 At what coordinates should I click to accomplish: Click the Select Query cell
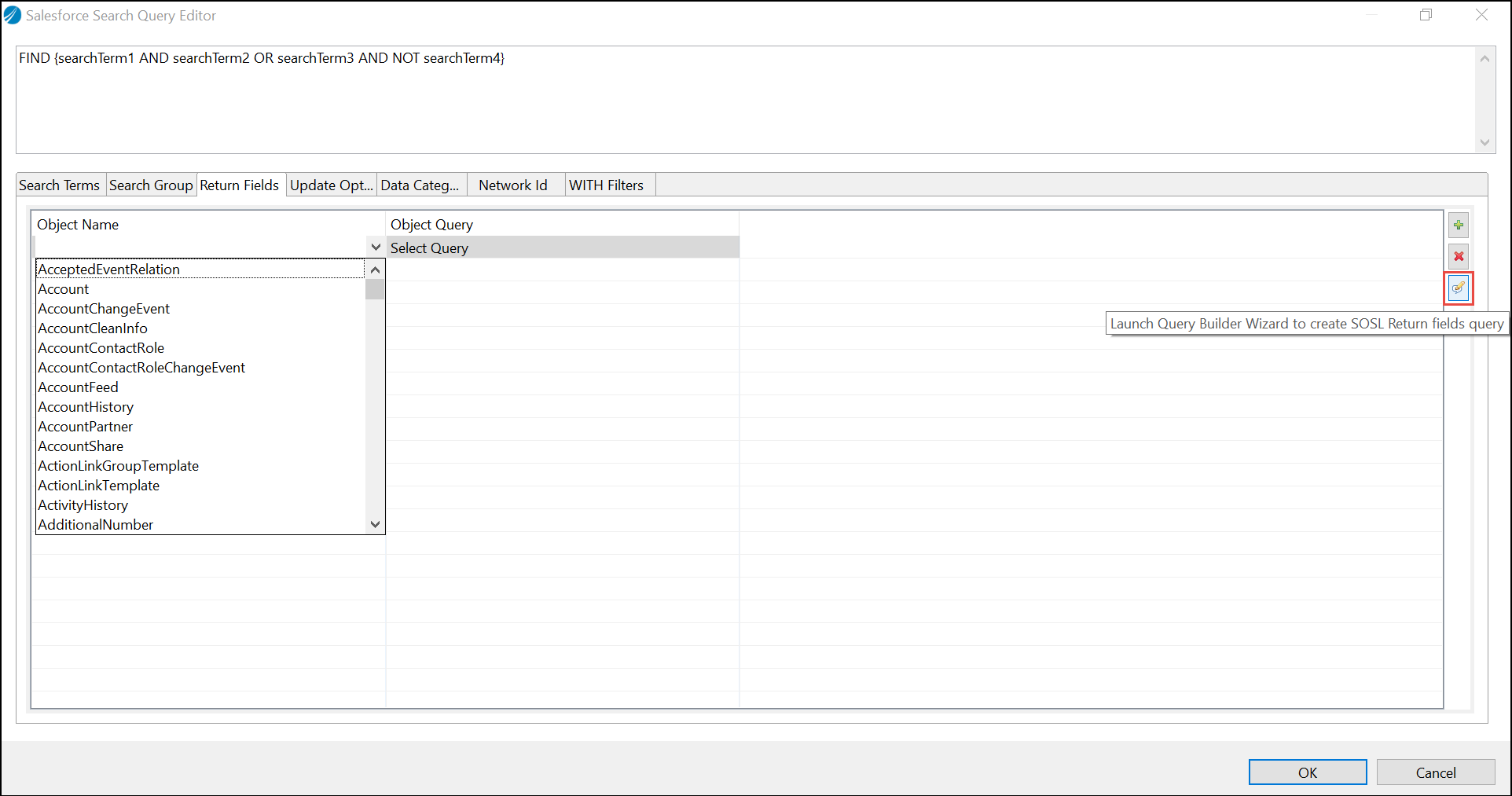pos(563,248)
